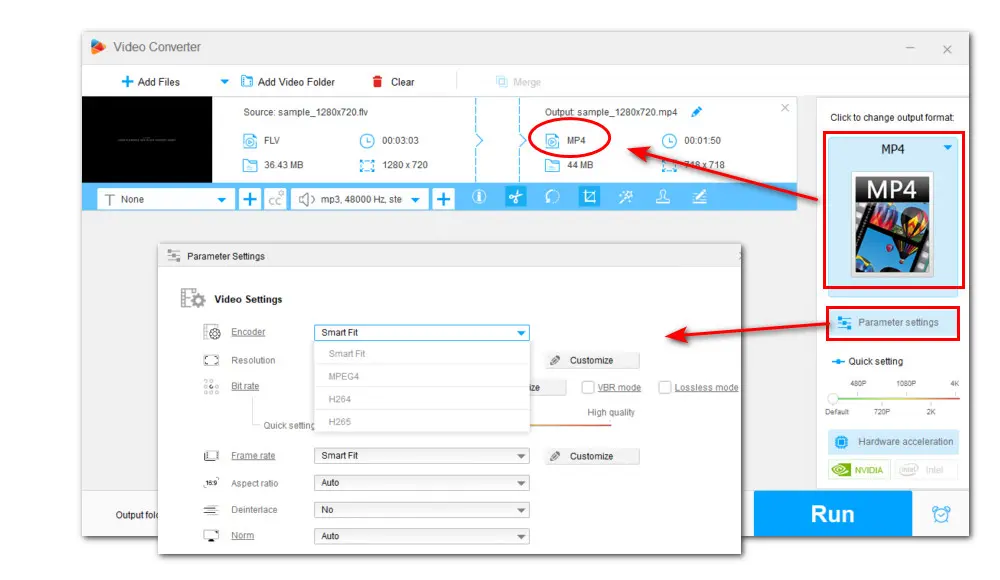Open the audio track mp3 dropdown
This screenshot has width=1000, height=580.
359,199
